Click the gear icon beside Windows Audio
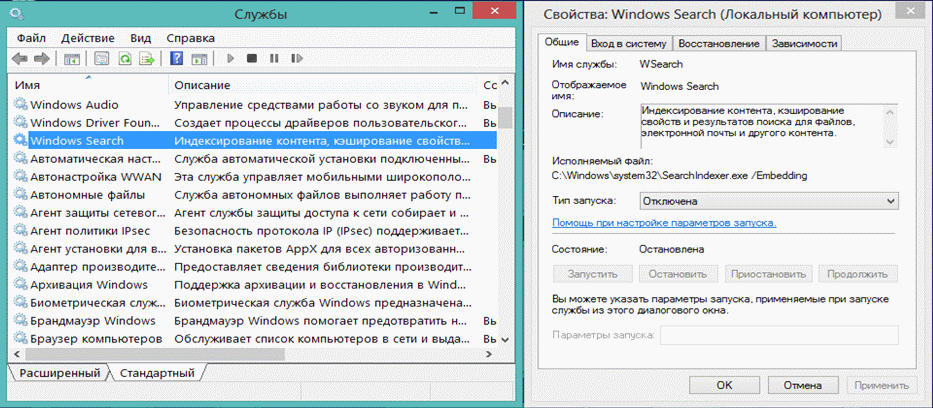The width and height of the screenshot is (933, 408). pos(21,105)
